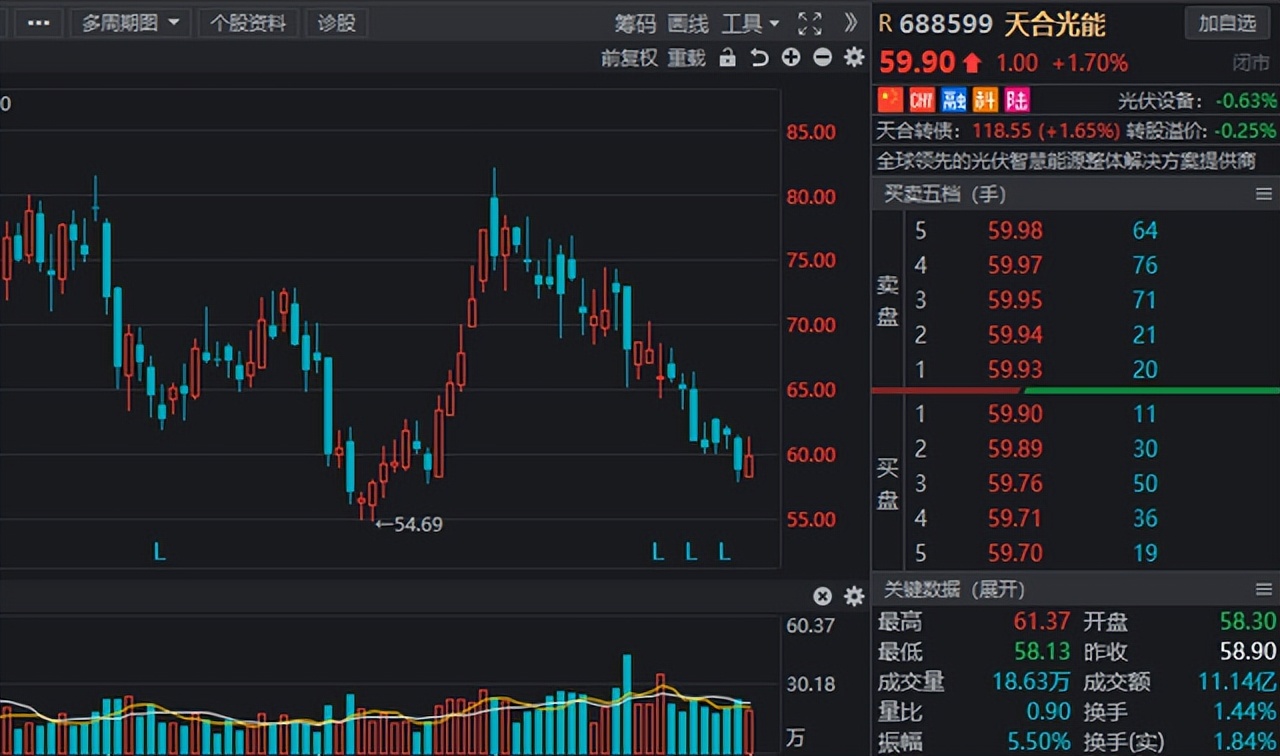
Task: Select sell level 2 price 59.94
Action: click(1015, 335)
